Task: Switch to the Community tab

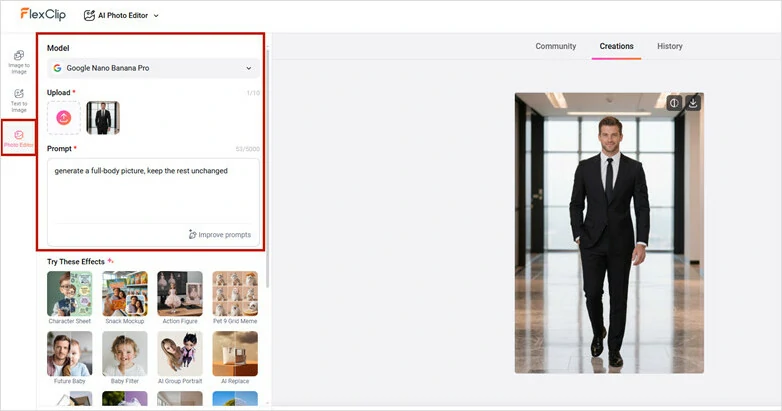Action: pyautogui.click(x=556, y=46)
